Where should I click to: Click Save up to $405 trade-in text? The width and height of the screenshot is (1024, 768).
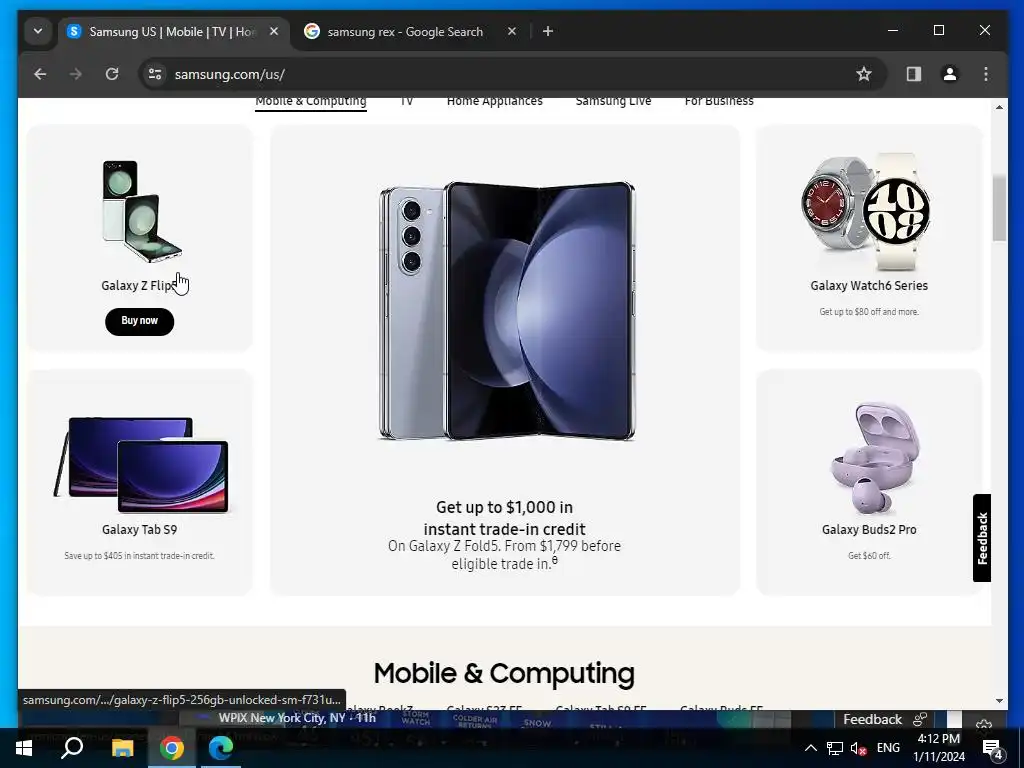[x=139, y=556]
